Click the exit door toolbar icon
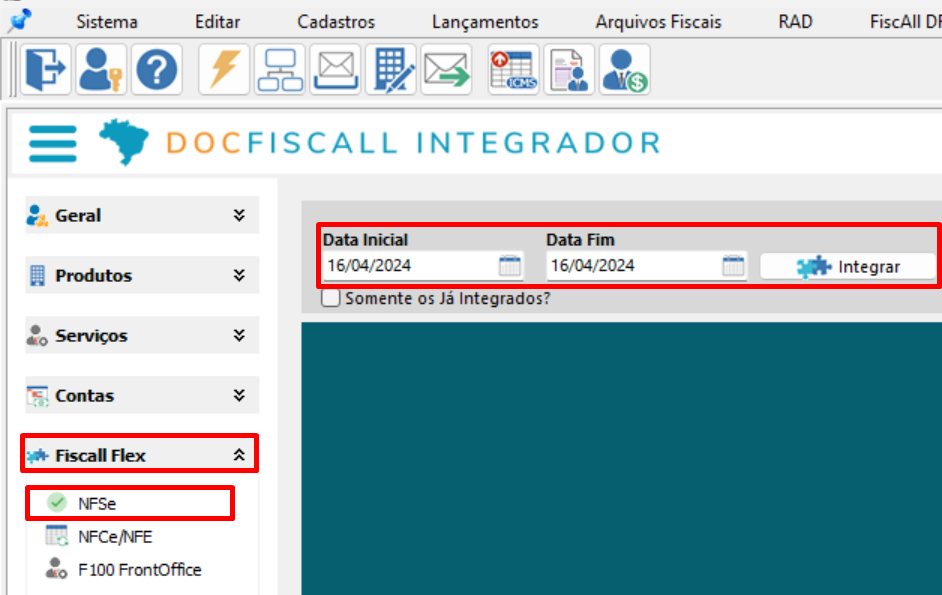 (x=46, y=69)
